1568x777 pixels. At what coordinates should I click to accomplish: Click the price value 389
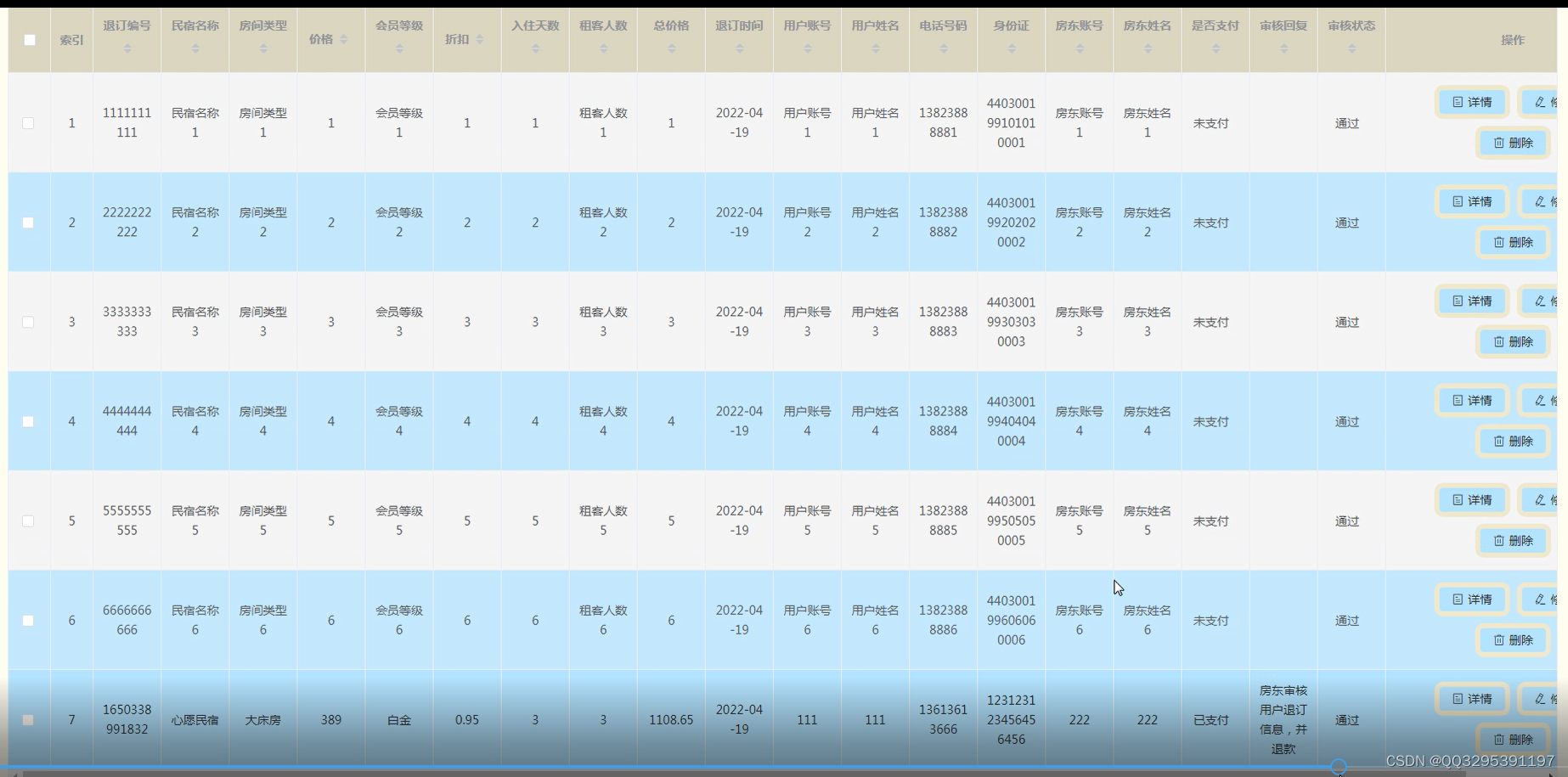(331, 720)
